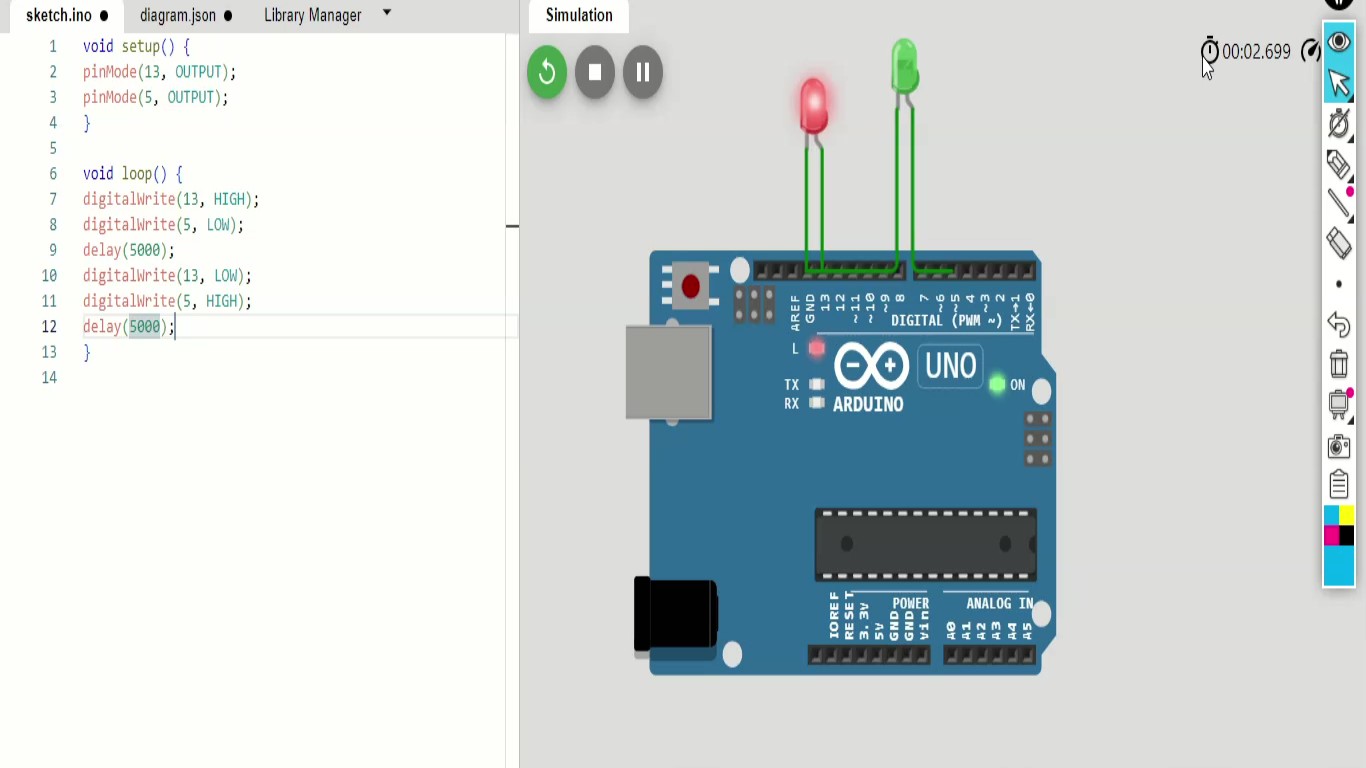
Task: Toggle the eye visibility tool in annotation toolbar
Action: 1339,43
